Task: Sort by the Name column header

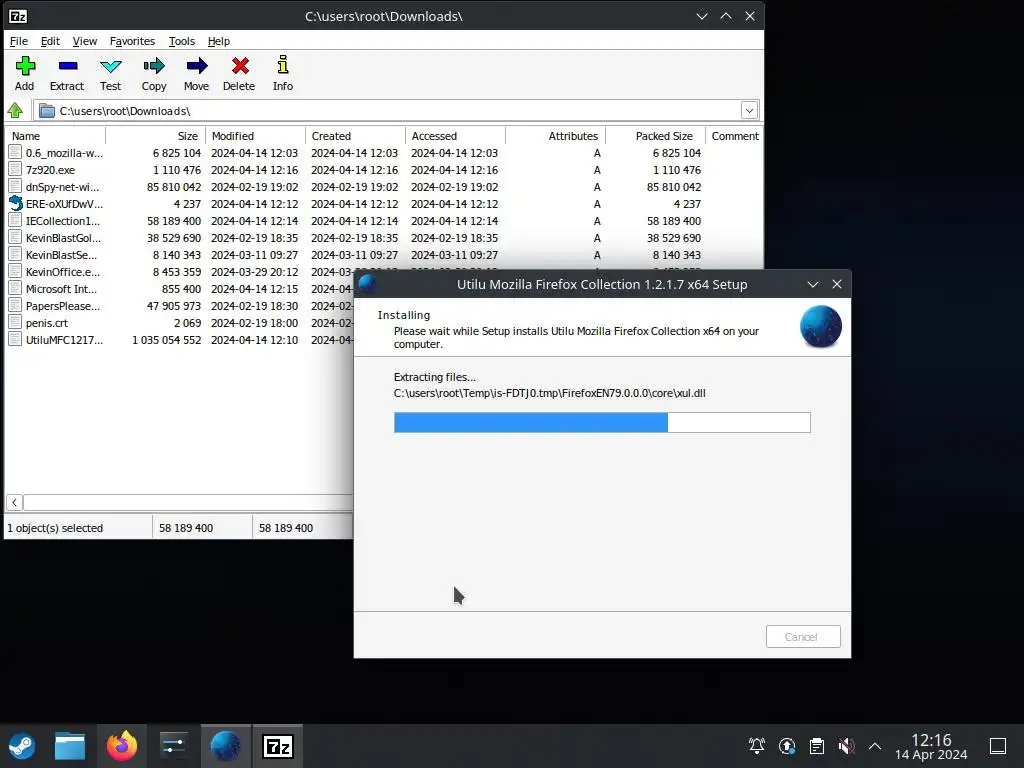Action: [55, 136]
